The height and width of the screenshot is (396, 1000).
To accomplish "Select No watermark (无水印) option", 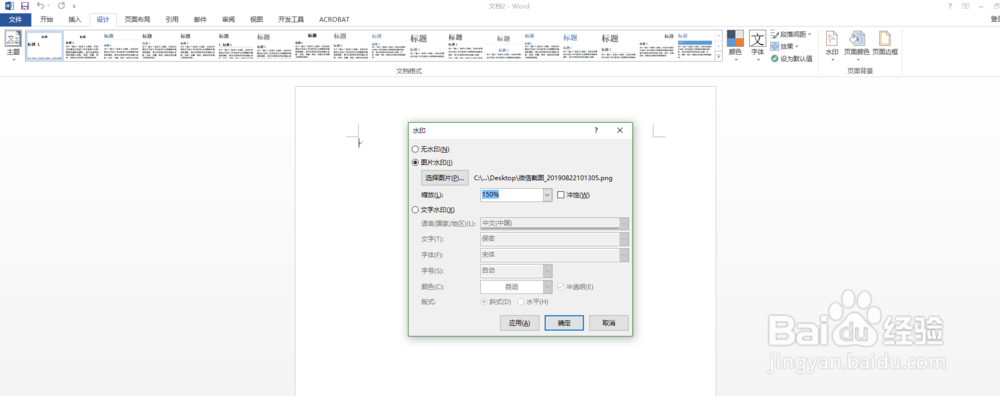I will (416, 149).
